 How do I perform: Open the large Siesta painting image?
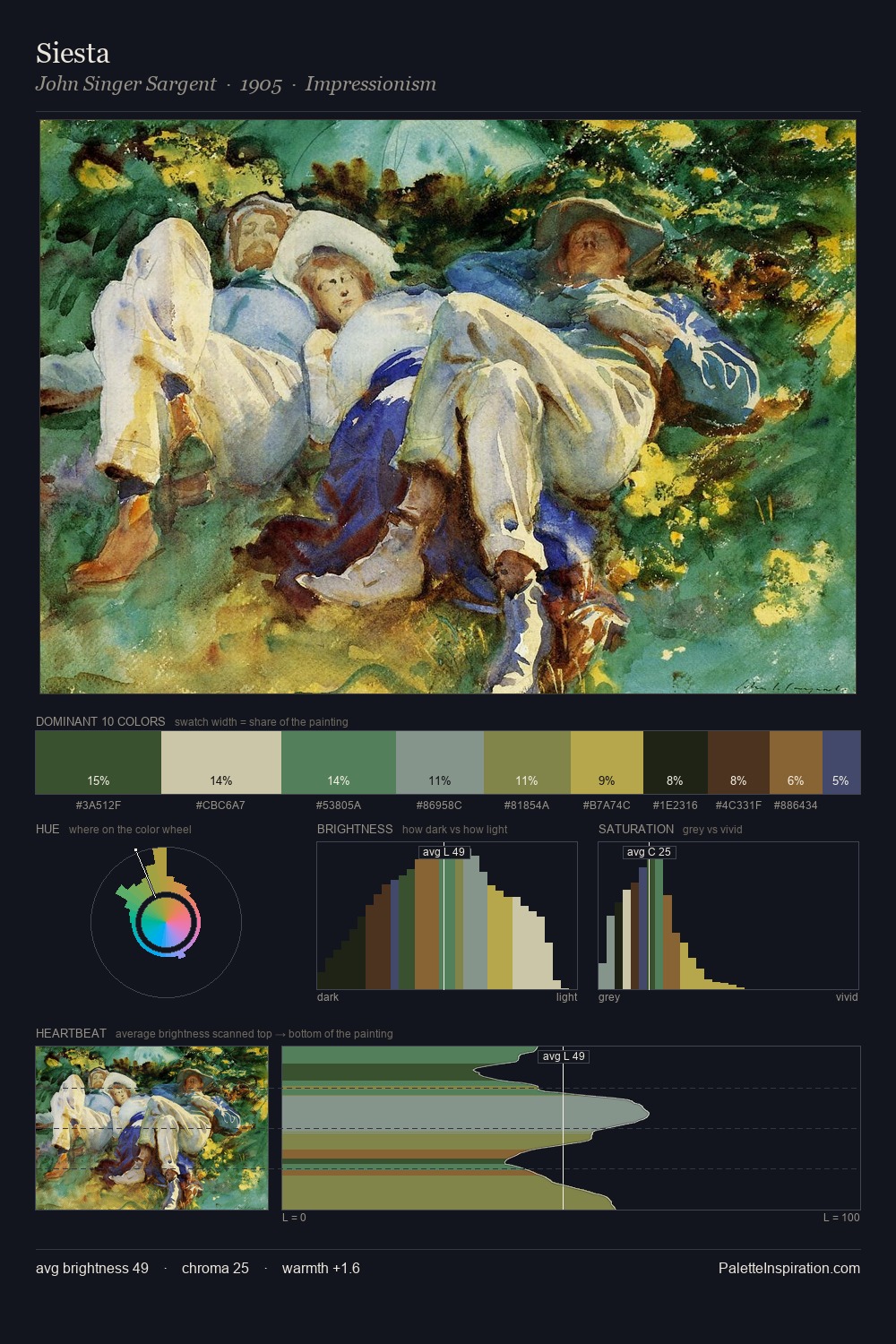click(448, 407)
